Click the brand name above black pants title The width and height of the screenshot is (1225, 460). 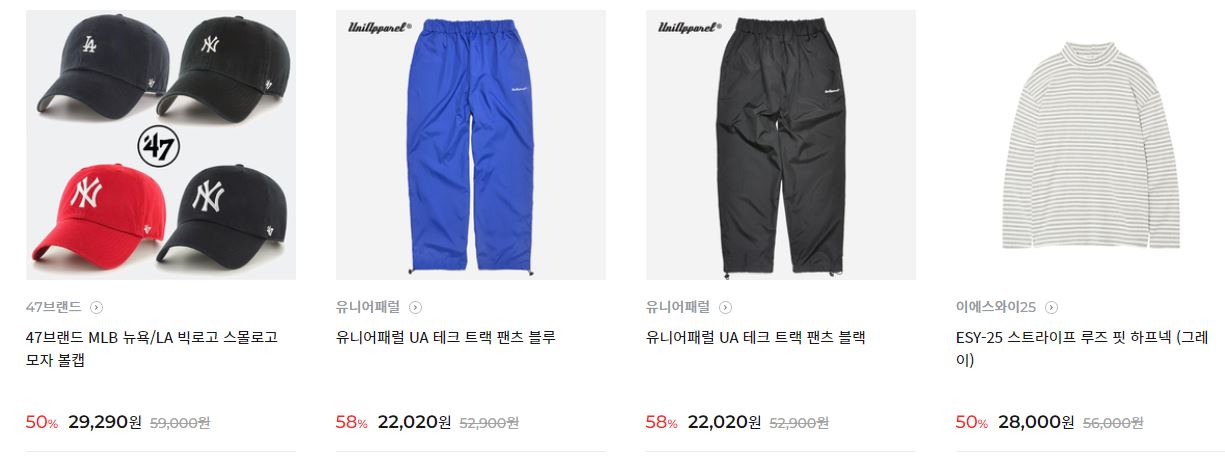point(679,307)
